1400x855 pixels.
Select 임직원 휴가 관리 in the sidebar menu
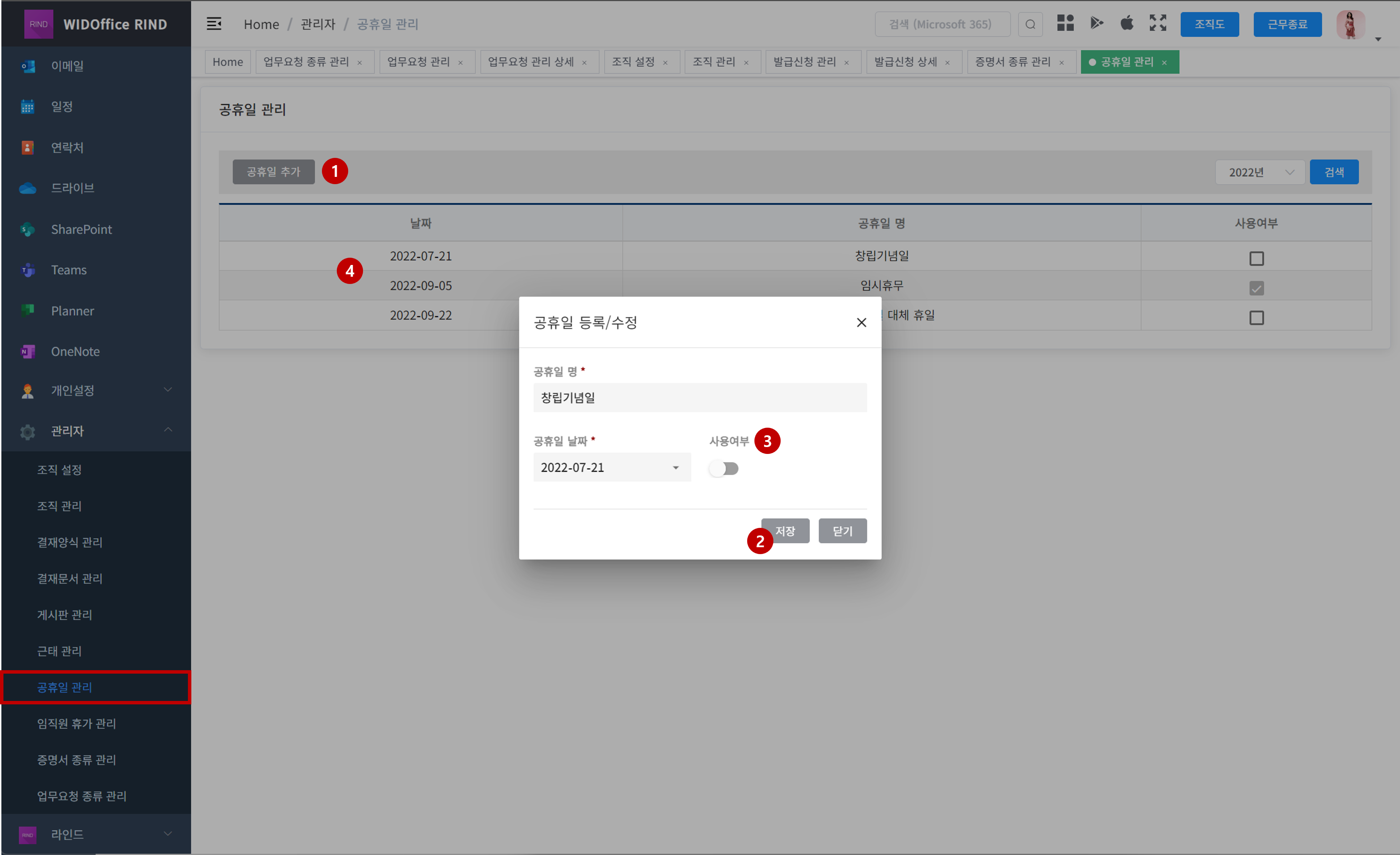76,723
